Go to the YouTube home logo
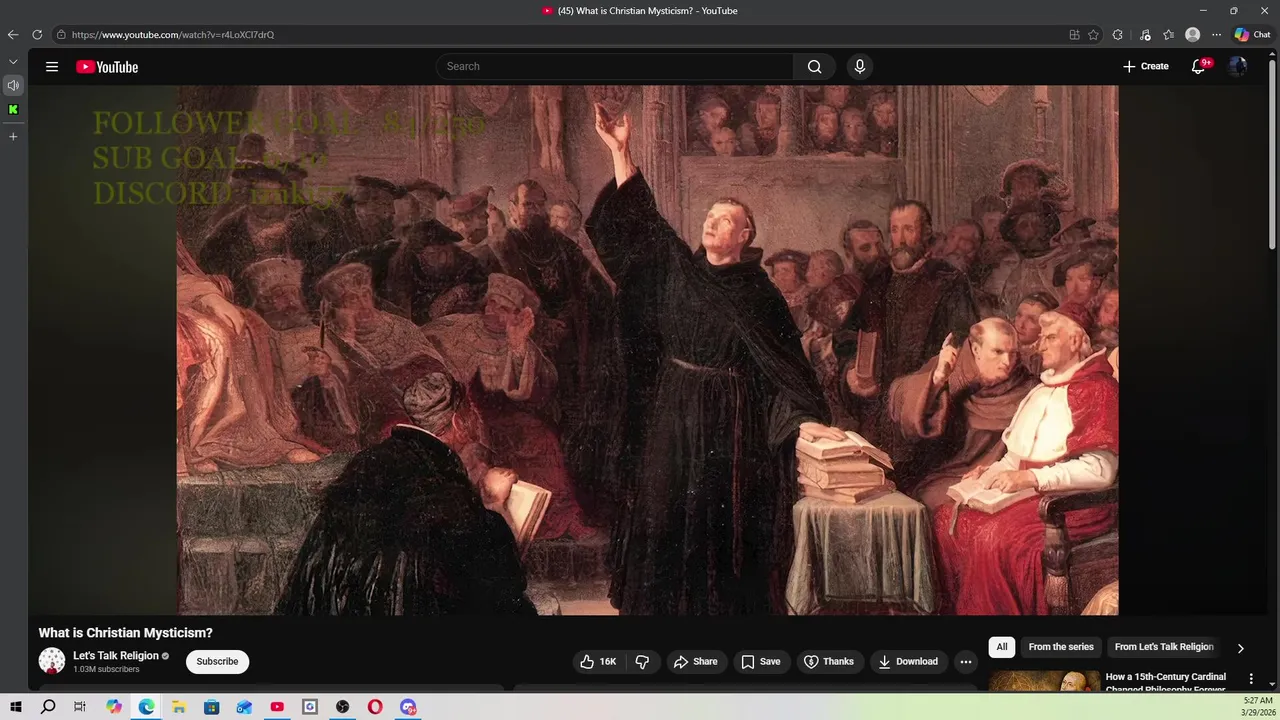 click(107, 67)
